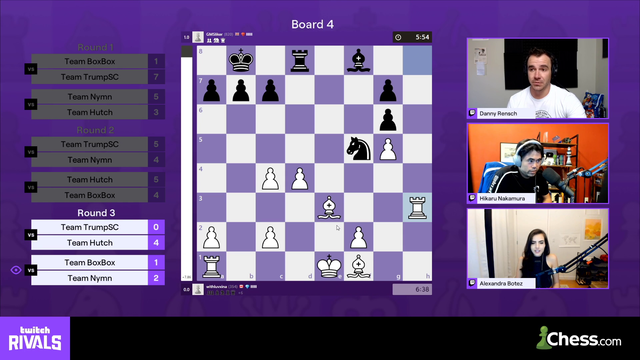Click the Twitch Rivals logo
This screenshot has height=360, width=640.
(x=35, y=338)
